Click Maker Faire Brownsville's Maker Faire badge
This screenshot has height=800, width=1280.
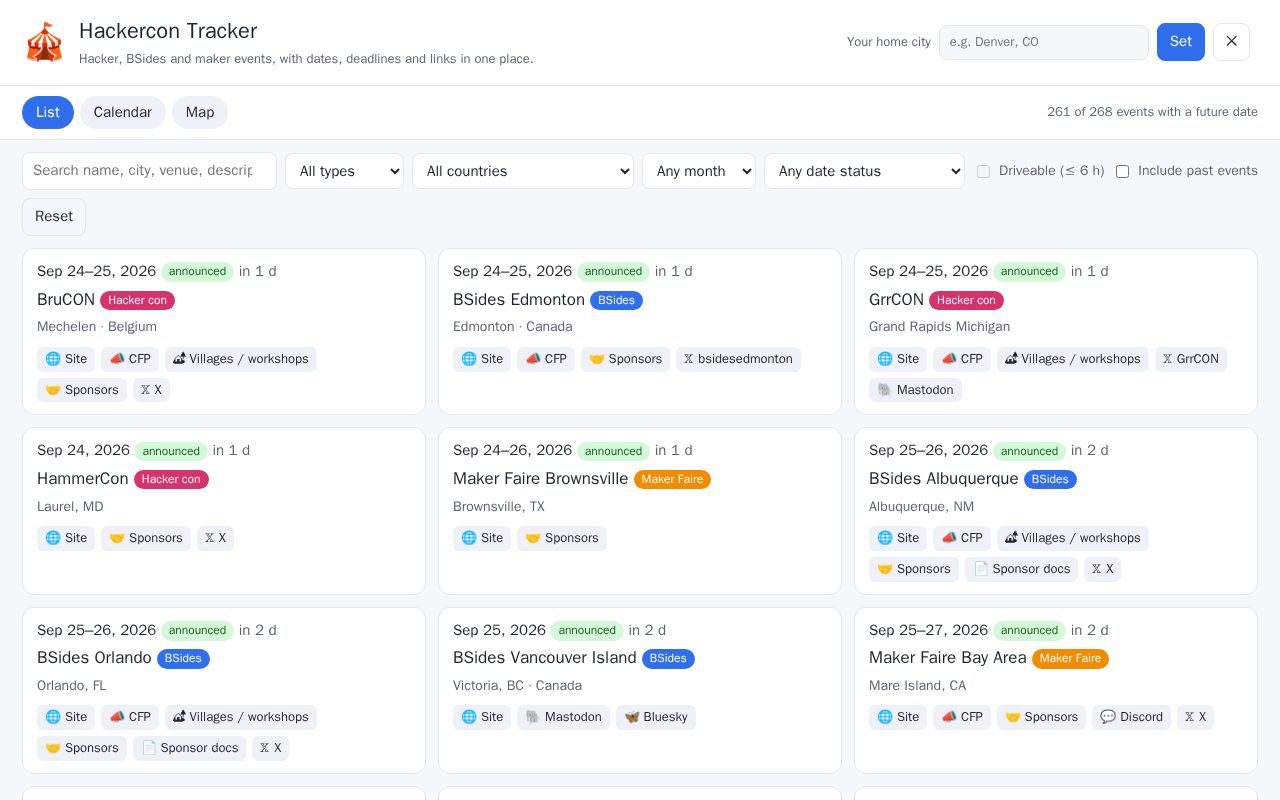click(x=672, y=479)
